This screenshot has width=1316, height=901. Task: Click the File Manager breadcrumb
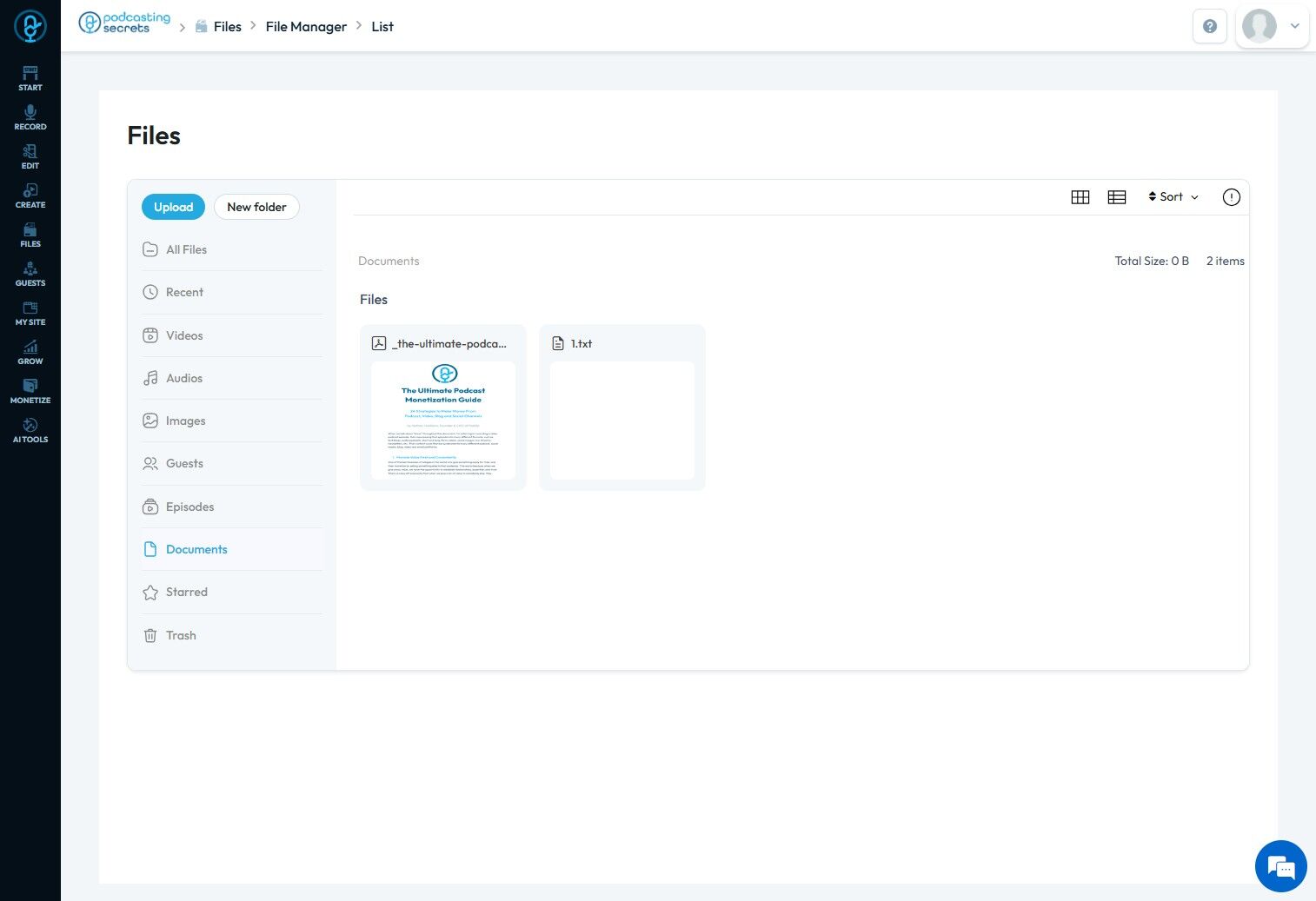[x=306, y=27]
